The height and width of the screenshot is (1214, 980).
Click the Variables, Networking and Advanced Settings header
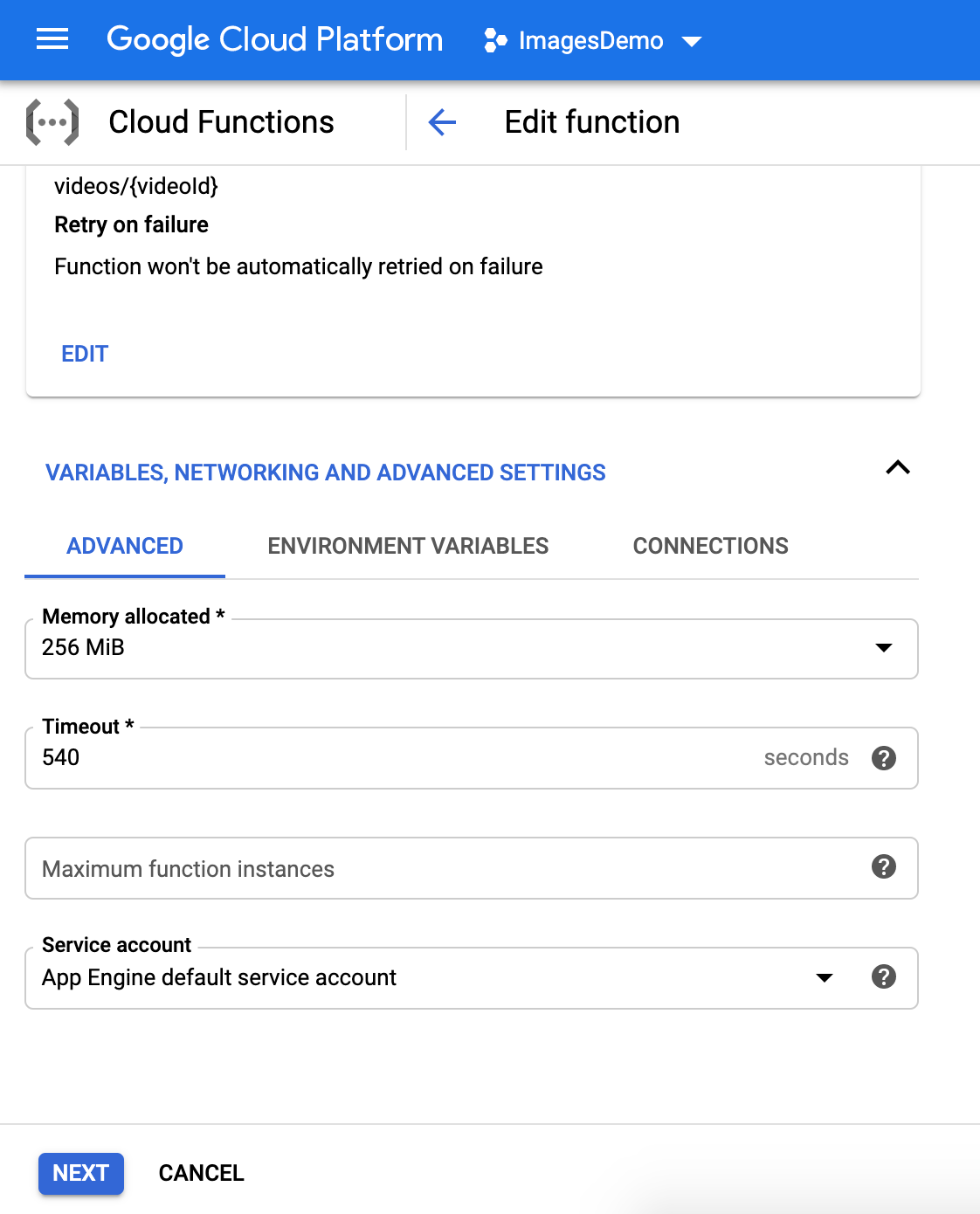pos(326,472)
